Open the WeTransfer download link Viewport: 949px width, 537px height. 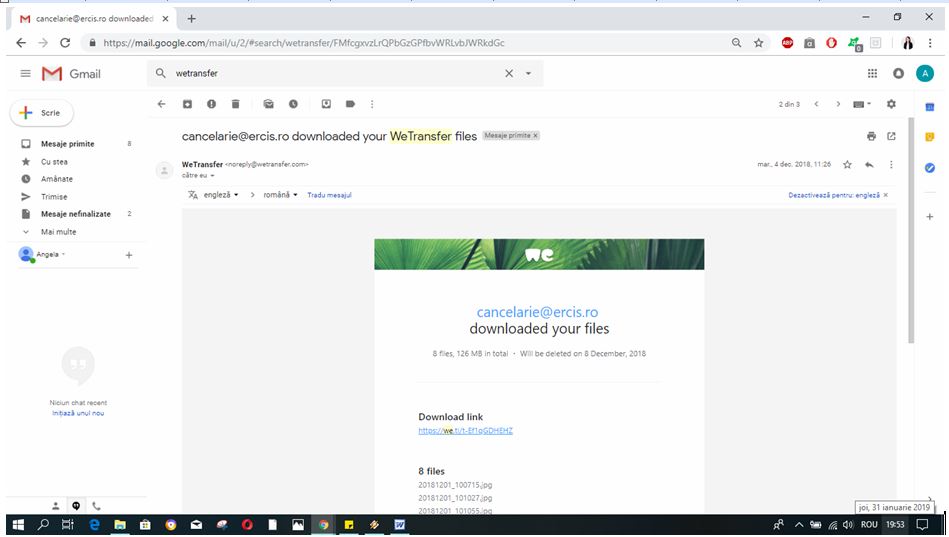click(465, 431)
